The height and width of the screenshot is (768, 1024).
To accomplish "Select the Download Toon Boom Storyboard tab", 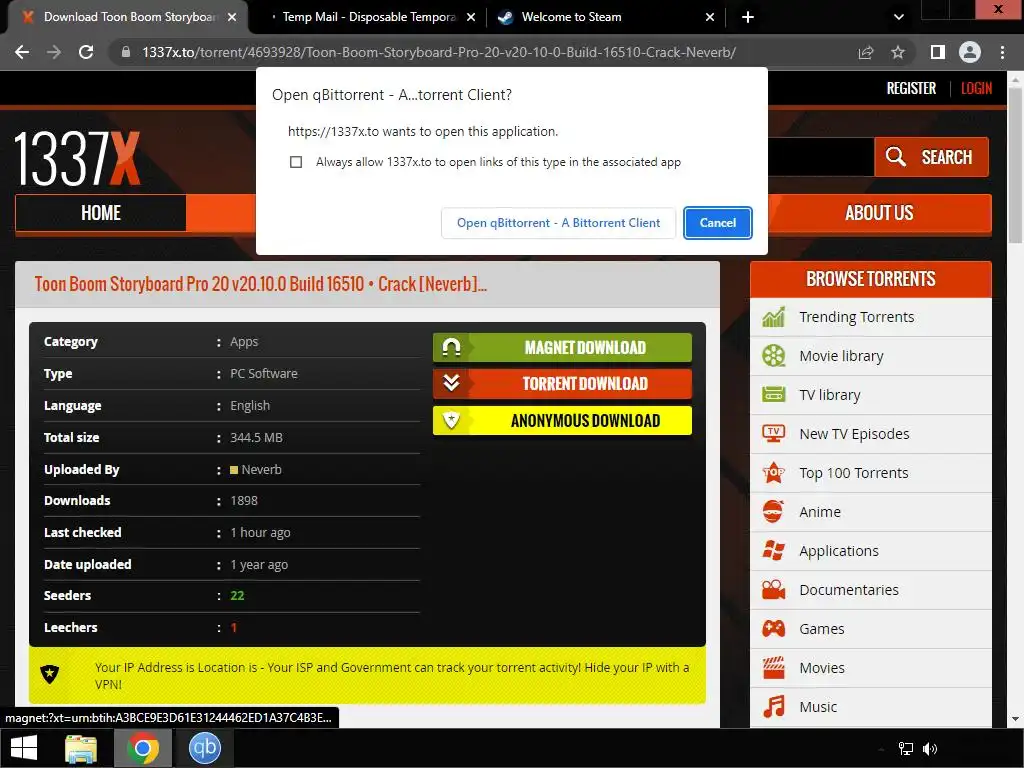I will tap(129, 17).
